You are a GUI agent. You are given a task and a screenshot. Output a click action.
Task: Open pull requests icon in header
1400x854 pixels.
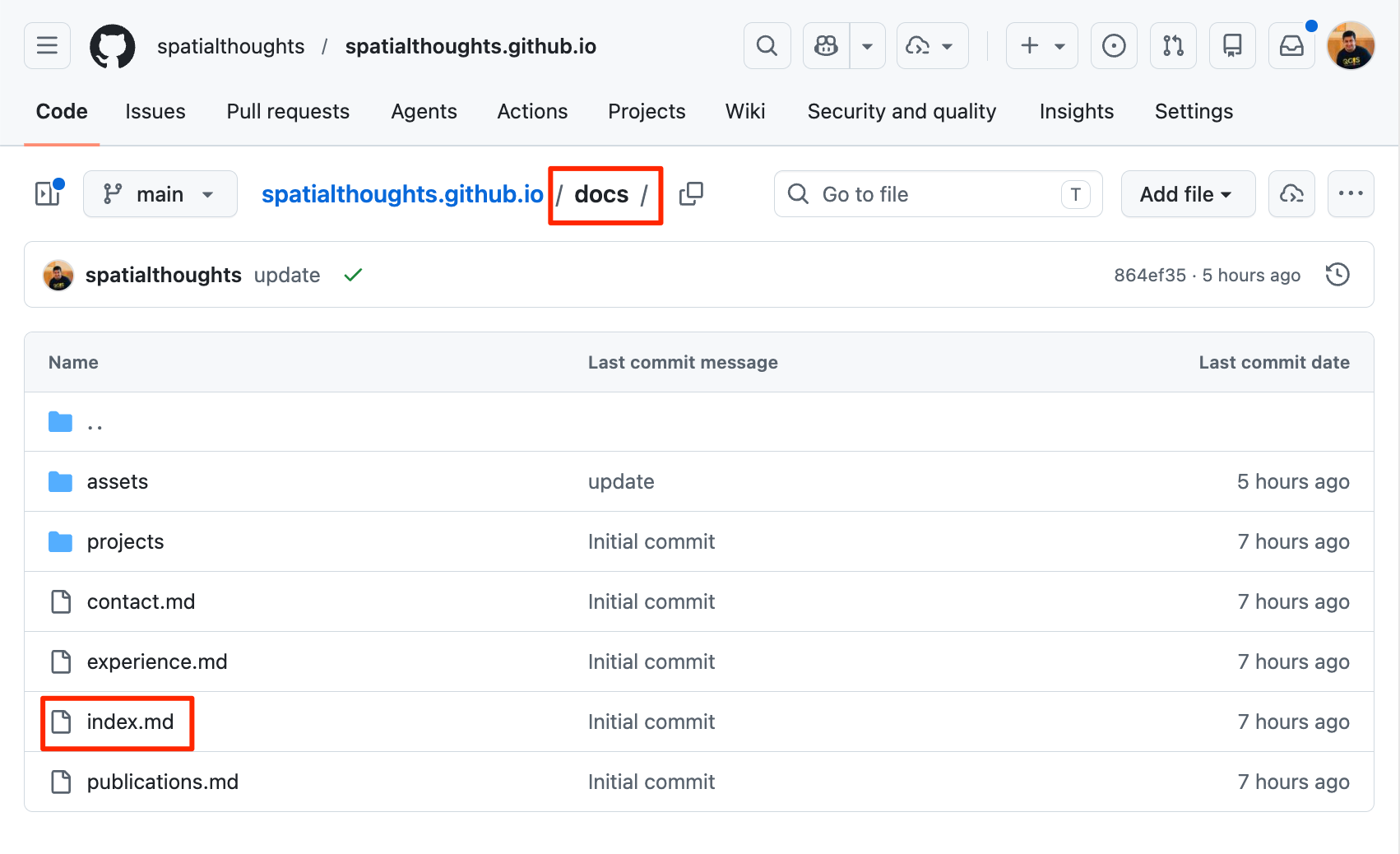pyautogui.click(x=1173, y=46)
